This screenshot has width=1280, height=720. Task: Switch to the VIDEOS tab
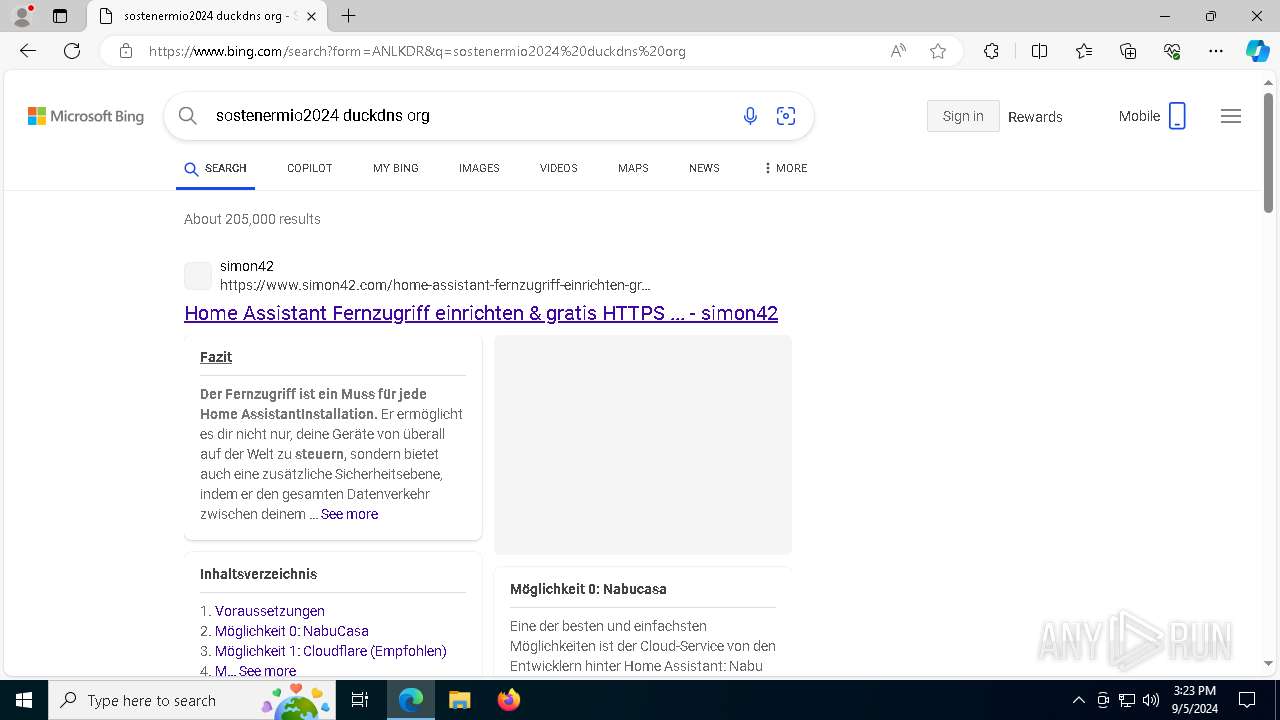coord(559,168)
